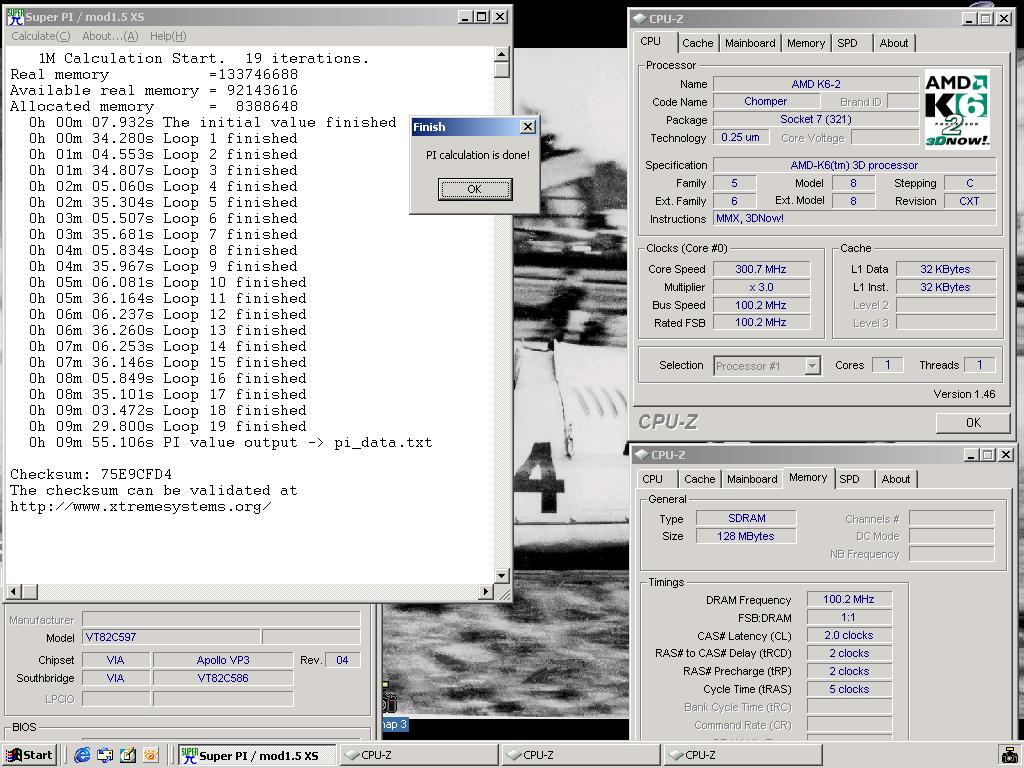Open the notepad-with-pencil quick launch icon
1024x768 pixels.
point(128,755)
